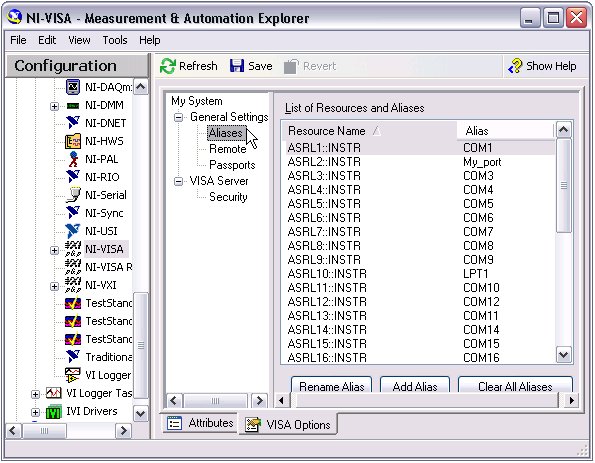Click the aliases list vertical scrollbar thumb
The height and width of the screenshot is (463, 595).
[x=564, y=186]
